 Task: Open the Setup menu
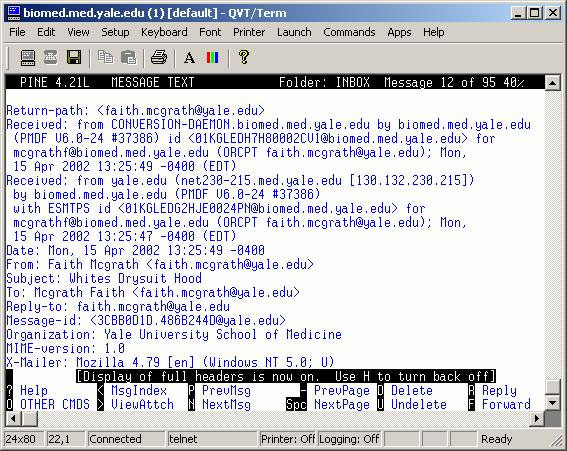click(x=115, y=32)
